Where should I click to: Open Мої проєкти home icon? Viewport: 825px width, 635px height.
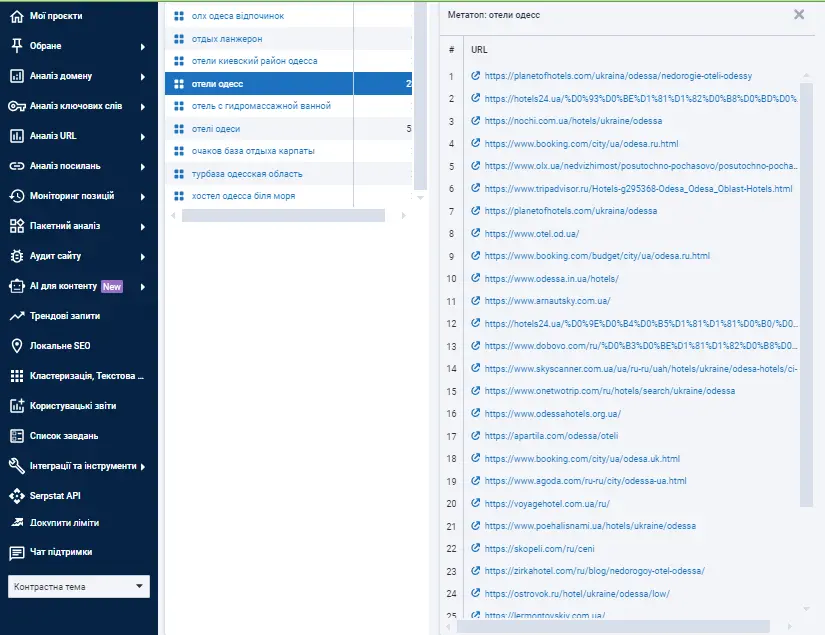(x=17, y=16)
